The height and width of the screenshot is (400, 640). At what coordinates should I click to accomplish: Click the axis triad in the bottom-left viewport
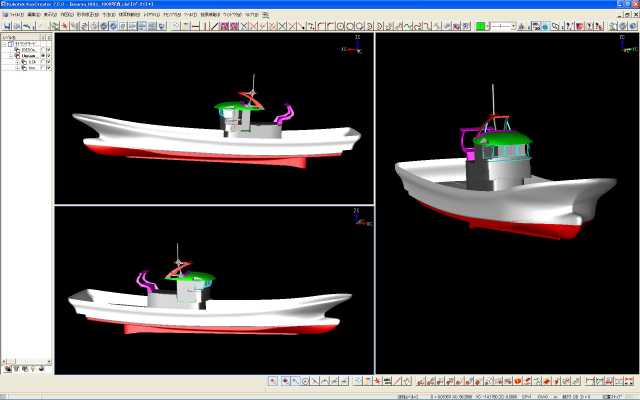pos(357,216)
